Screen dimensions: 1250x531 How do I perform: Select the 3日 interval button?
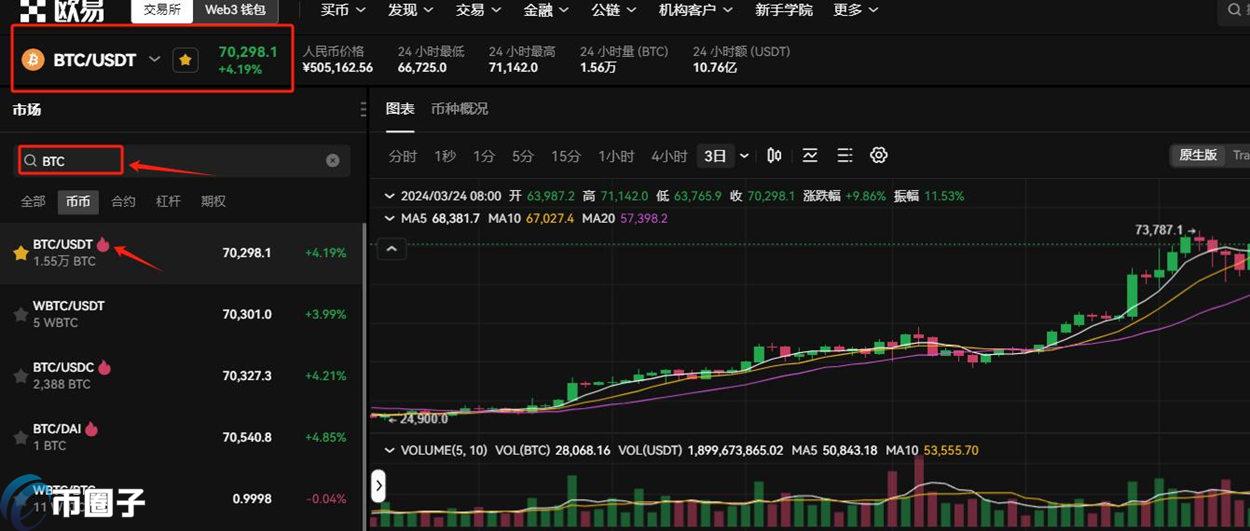click(x=715, y=156)
